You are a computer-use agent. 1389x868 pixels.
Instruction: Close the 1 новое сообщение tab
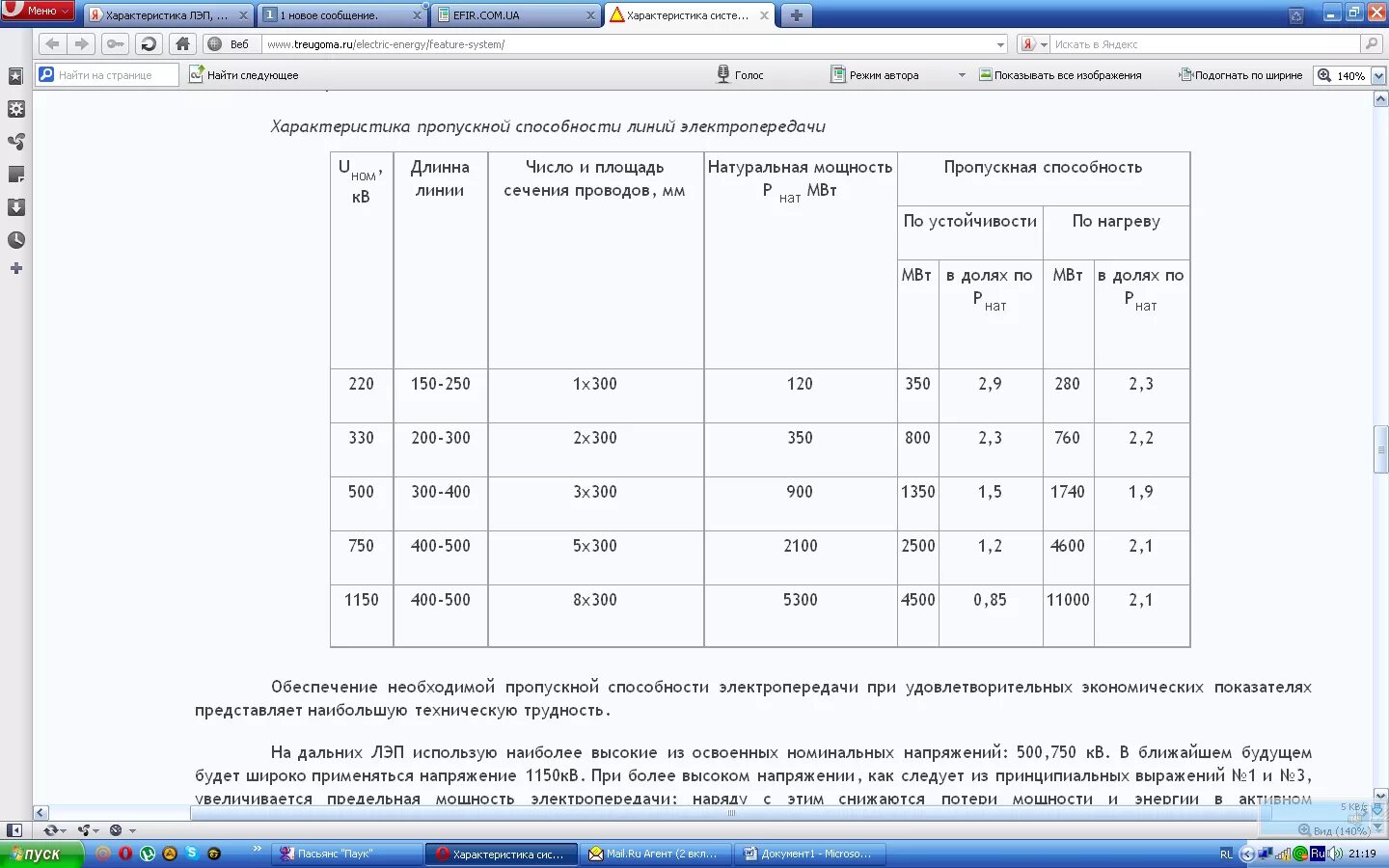coord(417,15)
